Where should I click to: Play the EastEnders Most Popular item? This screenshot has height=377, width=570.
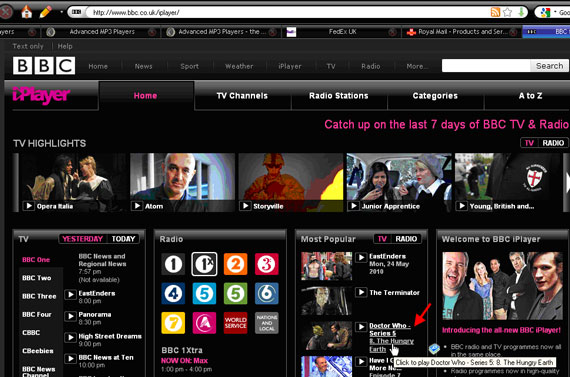[361, 257]
